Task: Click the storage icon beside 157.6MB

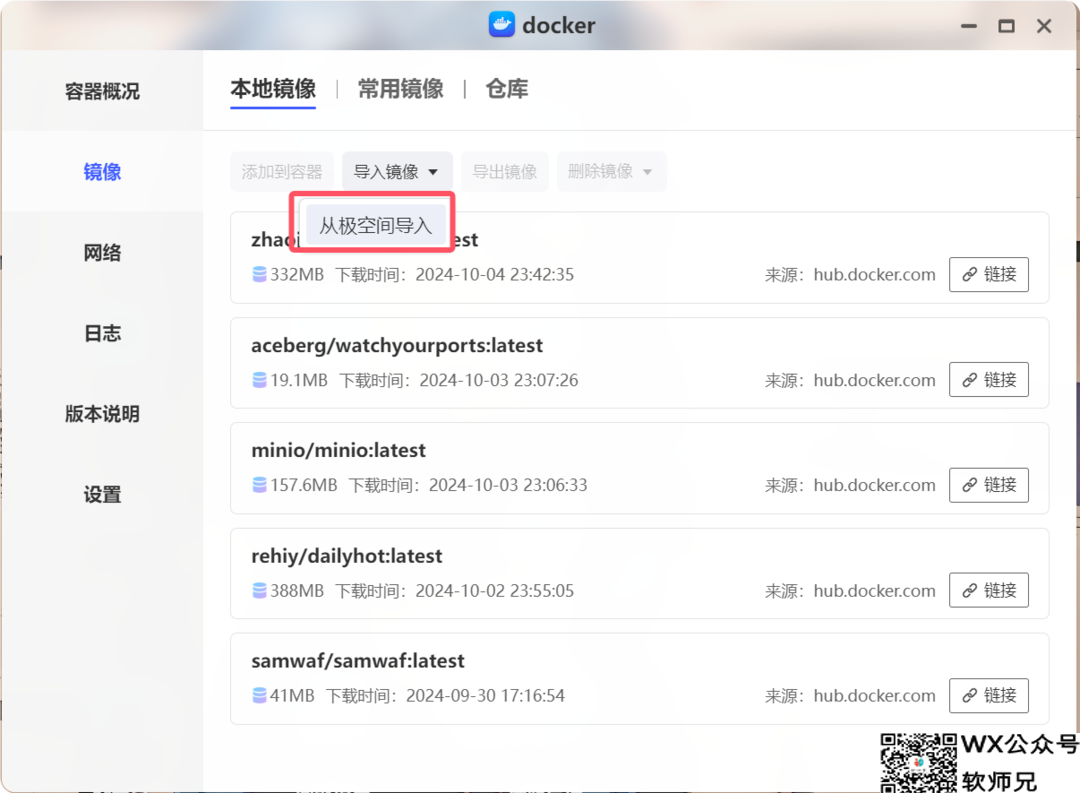Action: 259,485
